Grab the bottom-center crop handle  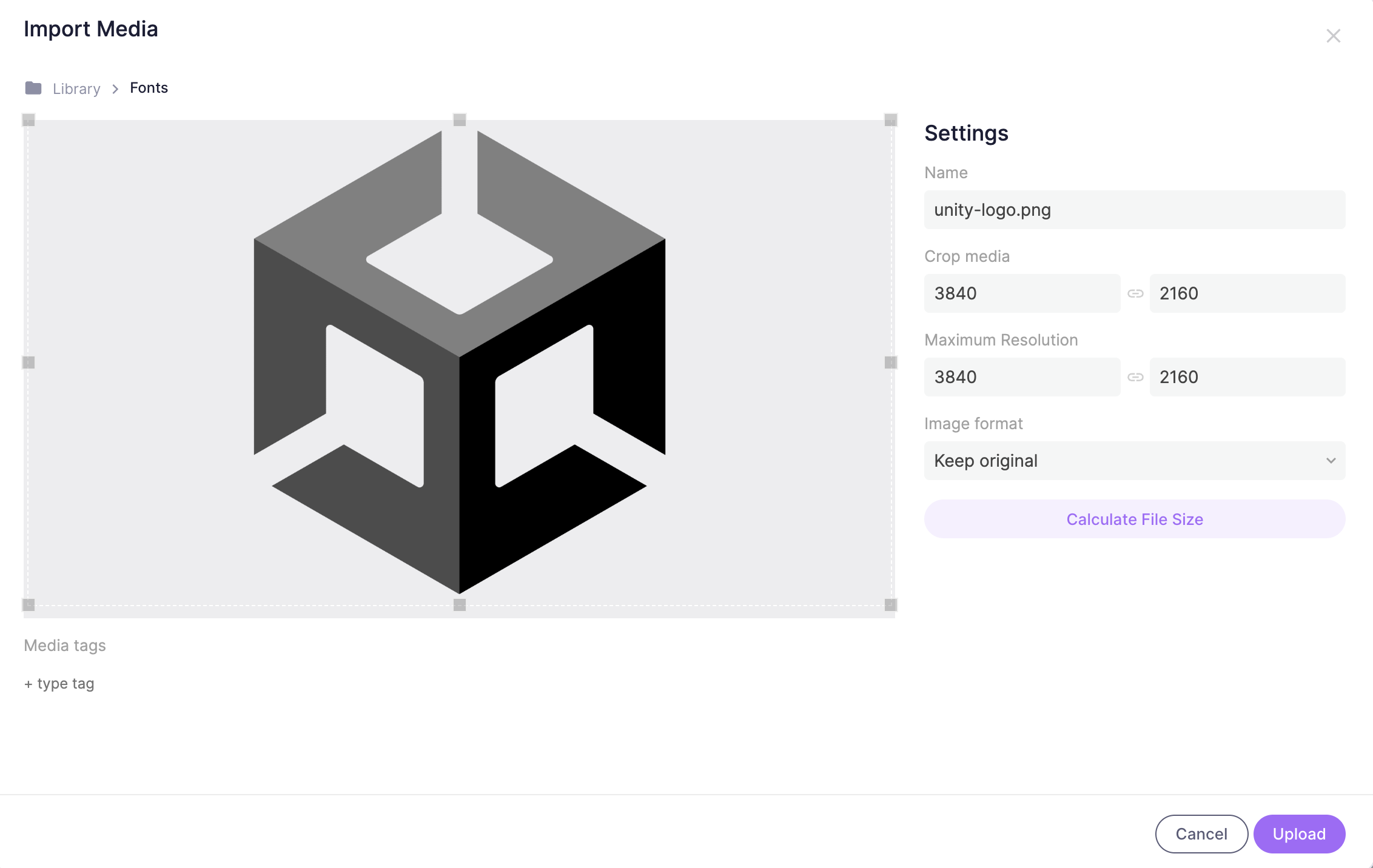(x=460, y=605)
